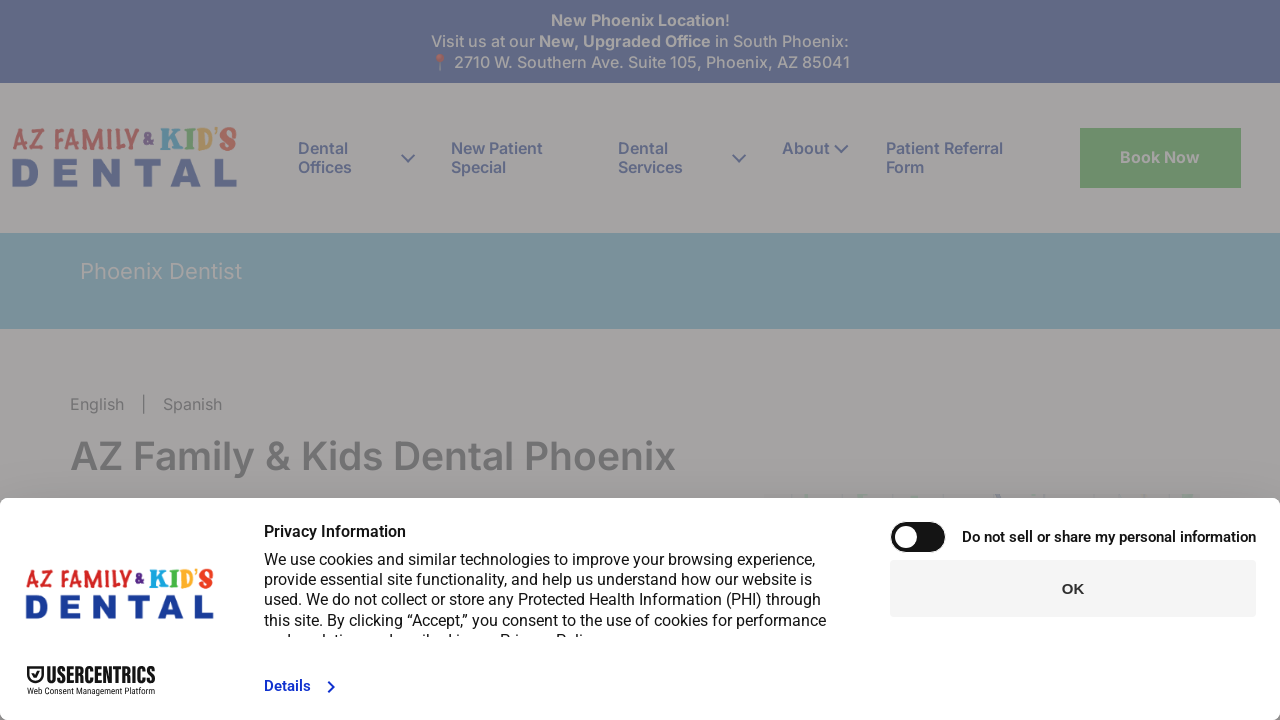Expand the Dental Offices chevron
1280x720 pixels.
click(408, 158)
